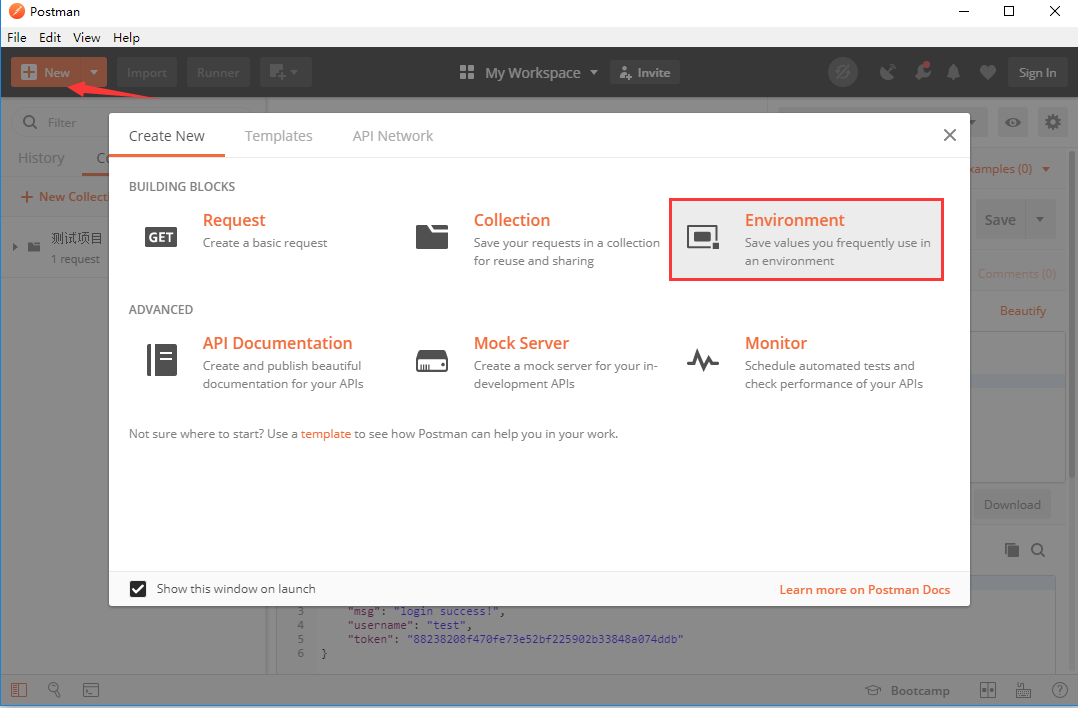
Task: Open a new tab or window from the toolbar icon
Action: 285,72
